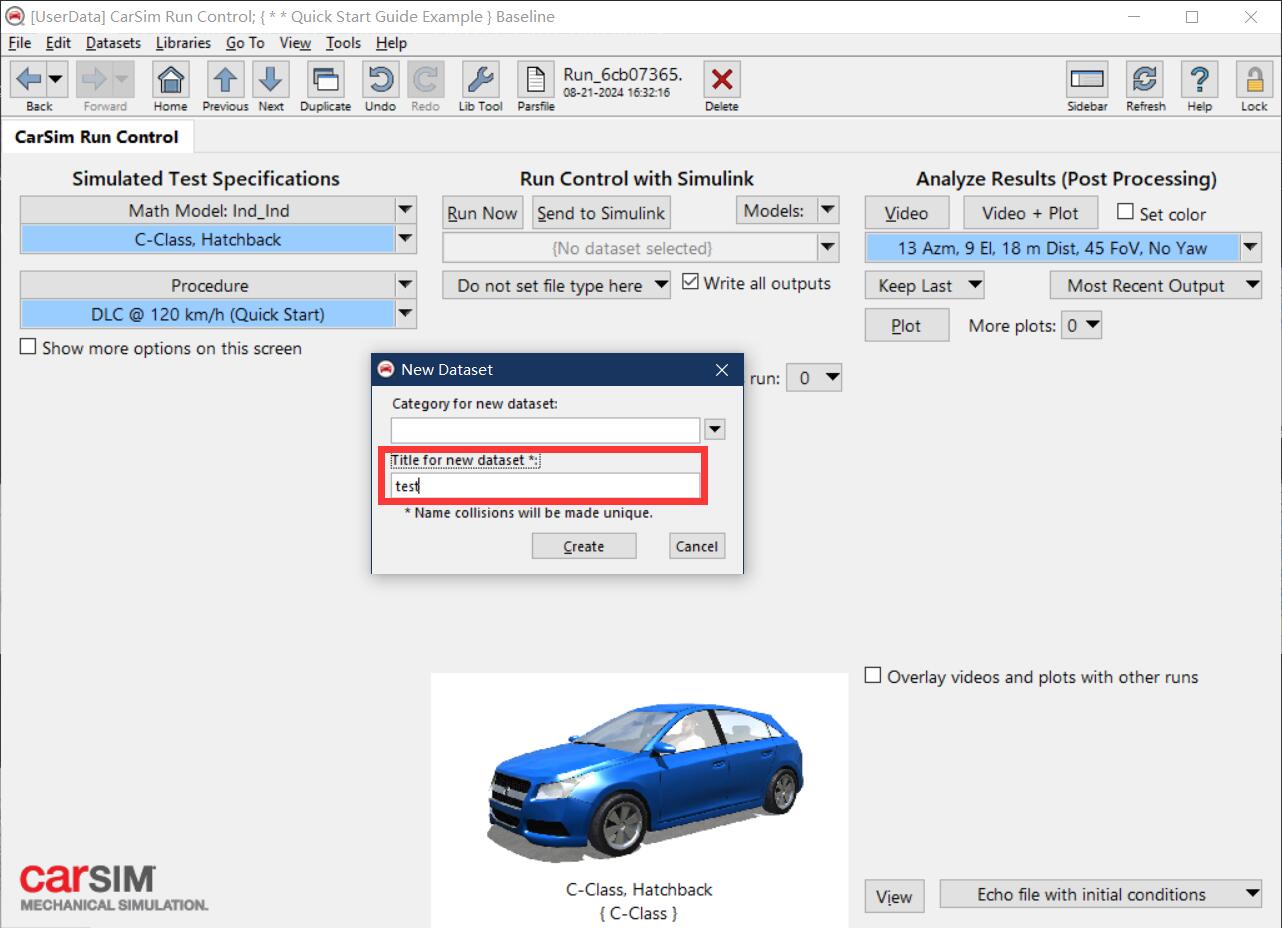Open the Lib Tool wrench icon
Image resolution: width=1282 pixels, height=928 pixels.
[x=481, y=79]
